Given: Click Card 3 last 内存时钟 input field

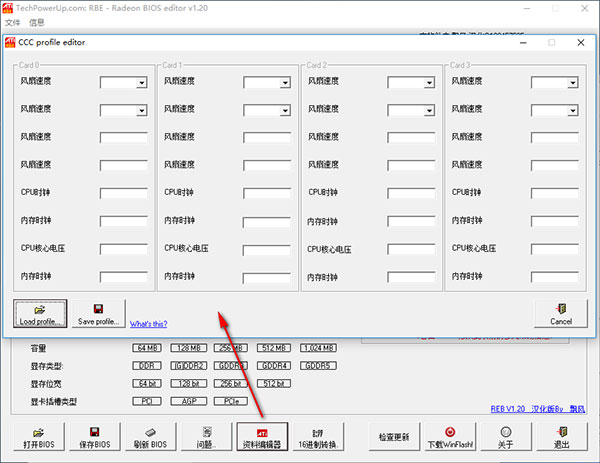Looking at the screenshot, I should coord(555,277).
